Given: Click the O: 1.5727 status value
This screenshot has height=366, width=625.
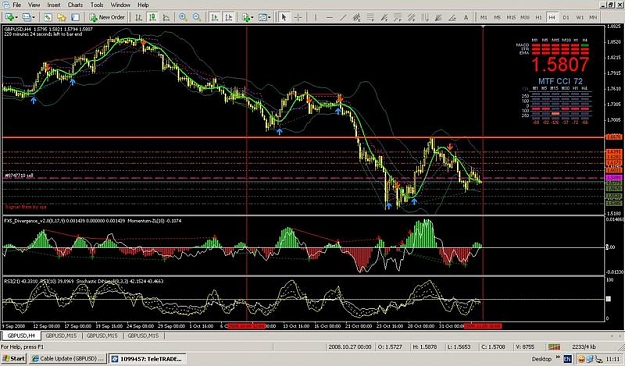Looking at the screenshot, I should (389, 347).
